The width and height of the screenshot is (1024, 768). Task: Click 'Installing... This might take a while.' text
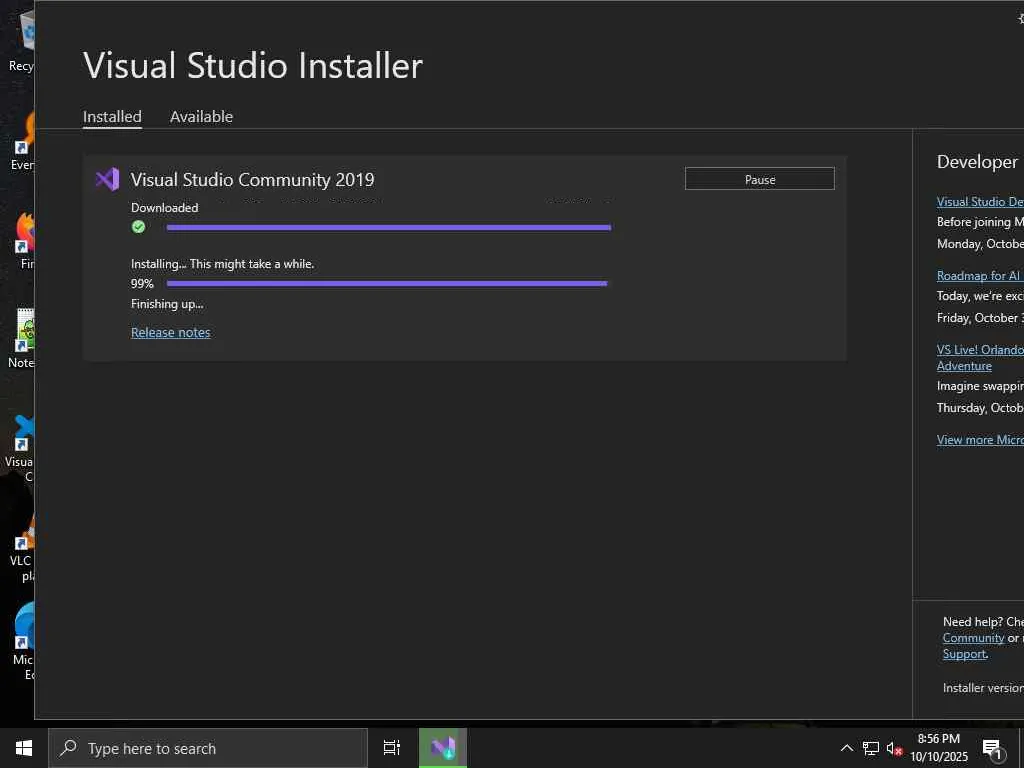click(x=222, y=264)
